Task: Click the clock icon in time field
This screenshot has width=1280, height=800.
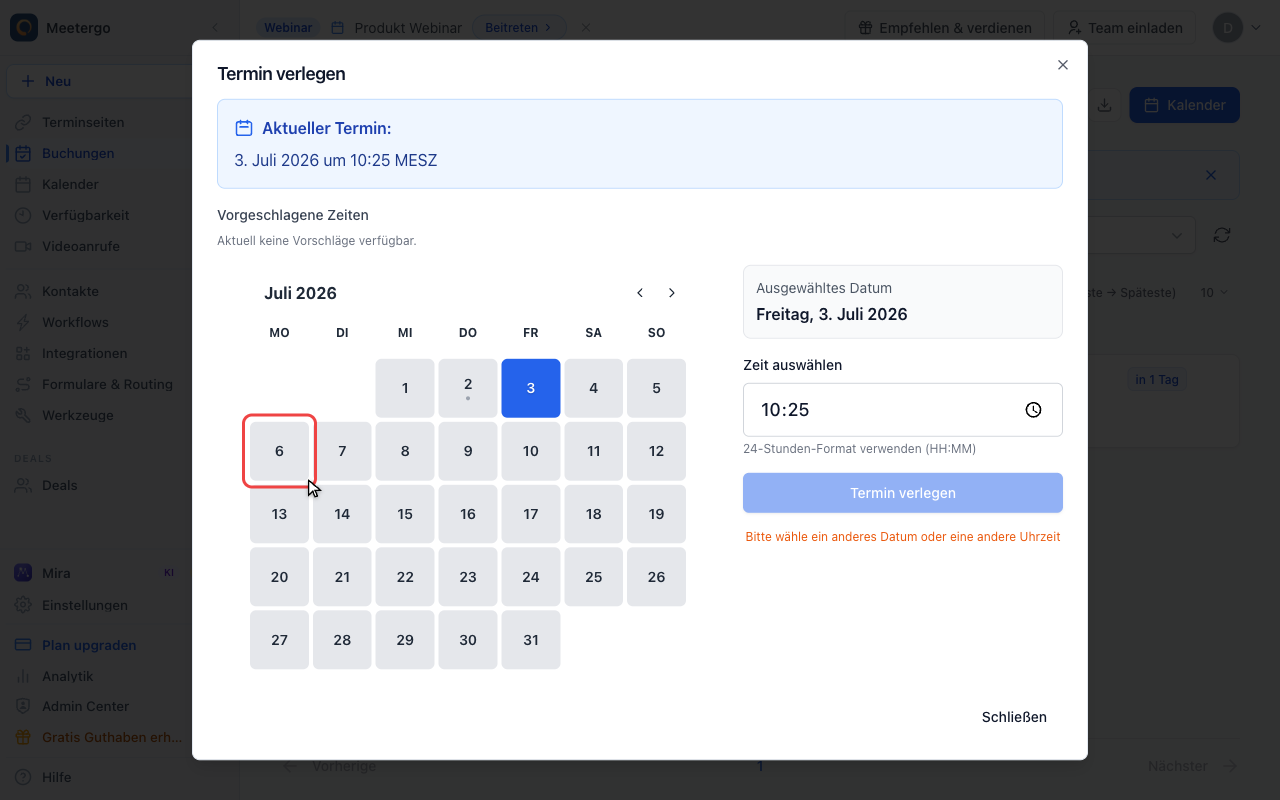Action: pyautogui.click(x=1033, y=410)
